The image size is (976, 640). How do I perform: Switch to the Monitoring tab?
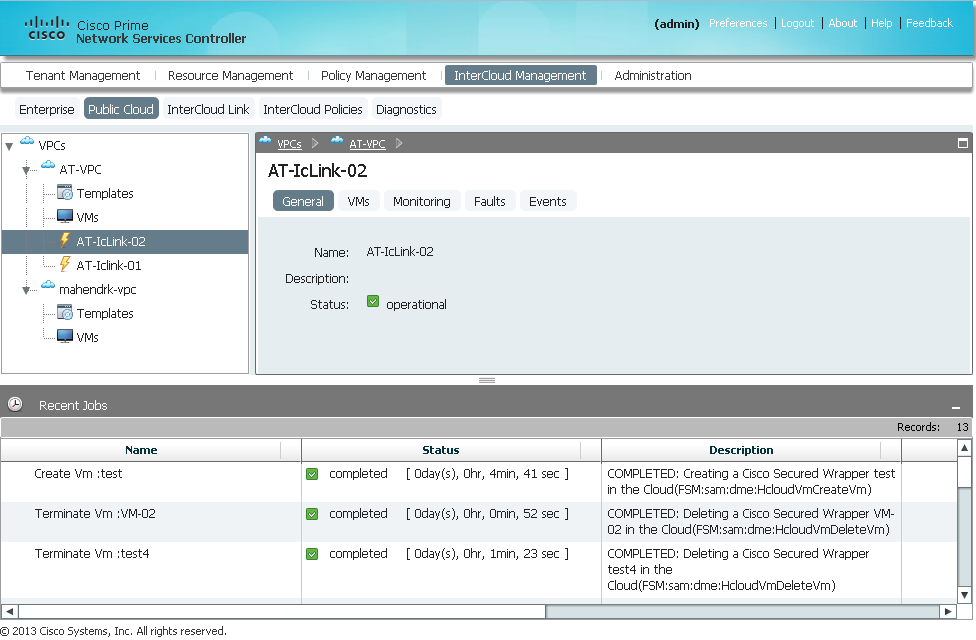(x=422, y=200)
